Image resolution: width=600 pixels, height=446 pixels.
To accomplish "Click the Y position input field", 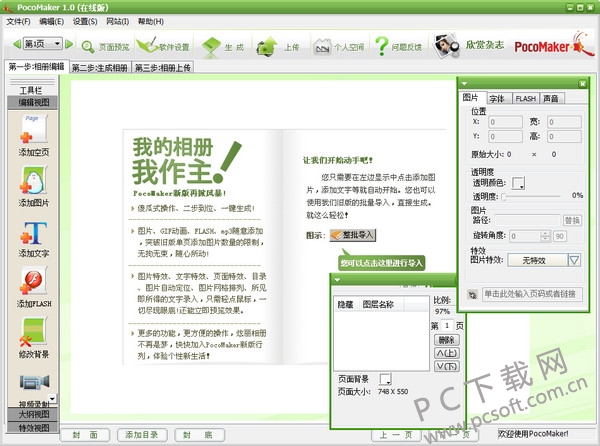I will click(505, 137).
